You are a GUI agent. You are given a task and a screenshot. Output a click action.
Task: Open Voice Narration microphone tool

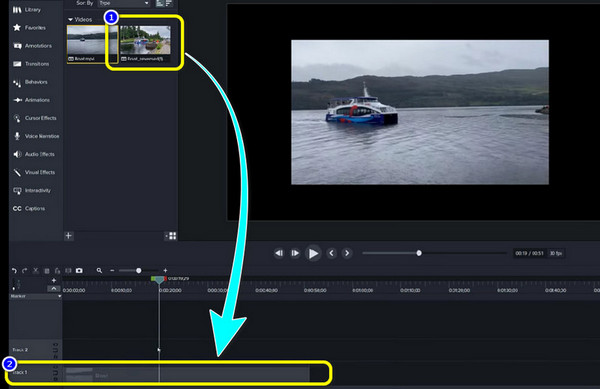click(36, 136)
